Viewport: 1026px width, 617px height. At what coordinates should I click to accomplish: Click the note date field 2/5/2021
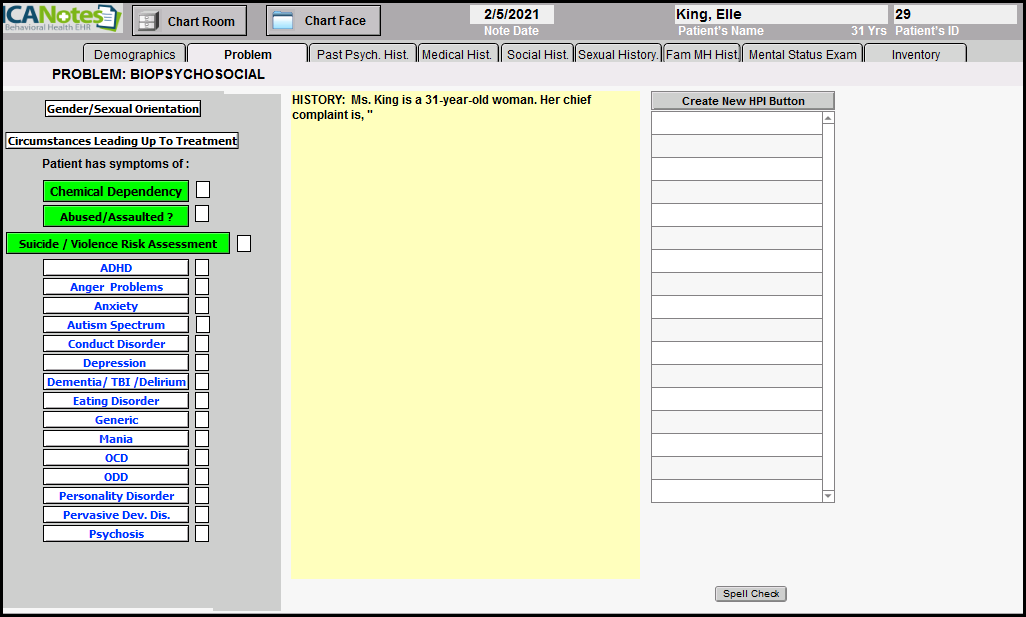pos(511,15)
